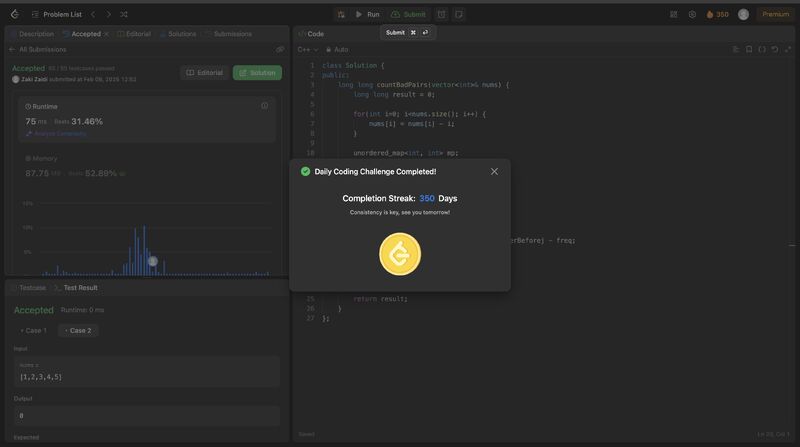Switch to the Test Result tab
Viewport: 800px width, 447px height.
click(76, 288)
